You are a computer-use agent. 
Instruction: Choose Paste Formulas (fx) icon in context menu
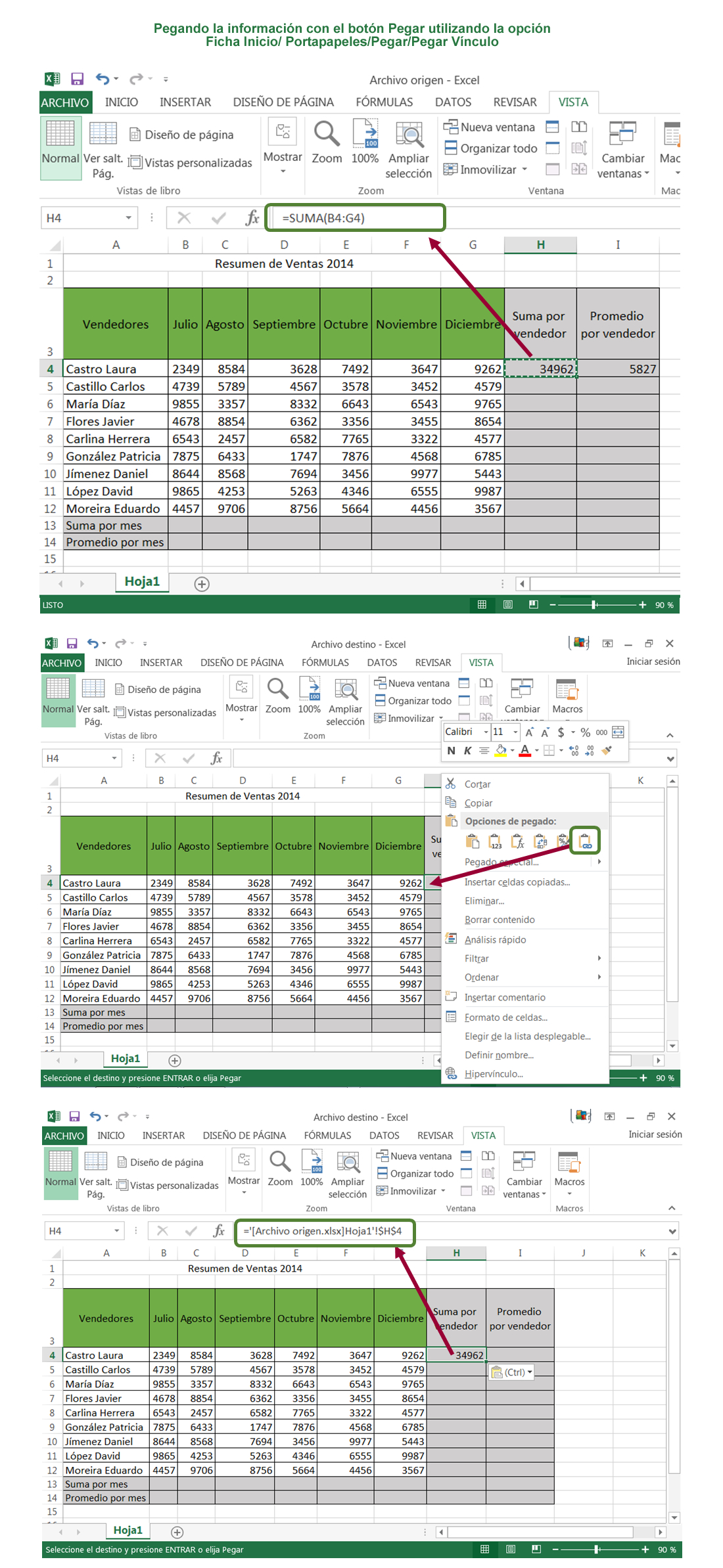[x=517, y=841]
